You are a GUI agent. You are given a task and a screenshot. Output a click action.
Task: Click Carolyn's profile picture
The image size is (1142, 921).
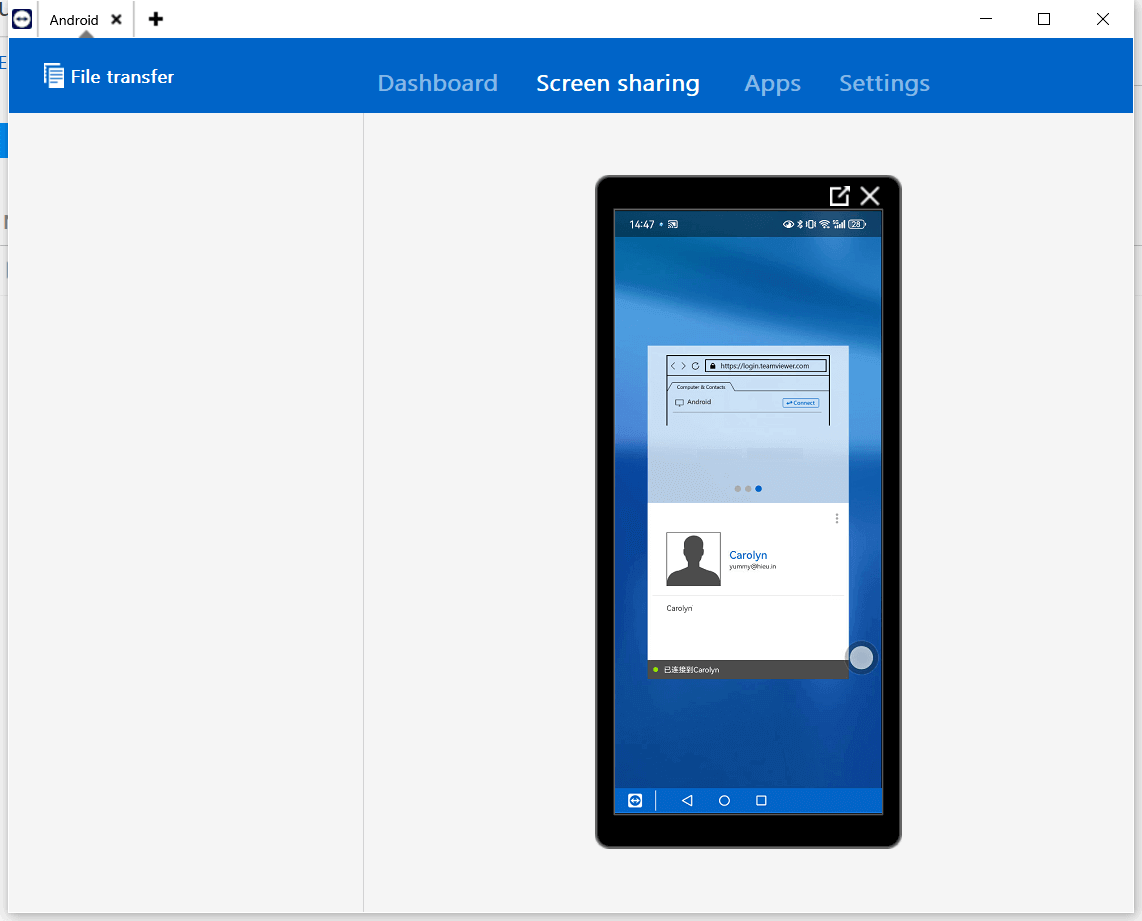693,558
